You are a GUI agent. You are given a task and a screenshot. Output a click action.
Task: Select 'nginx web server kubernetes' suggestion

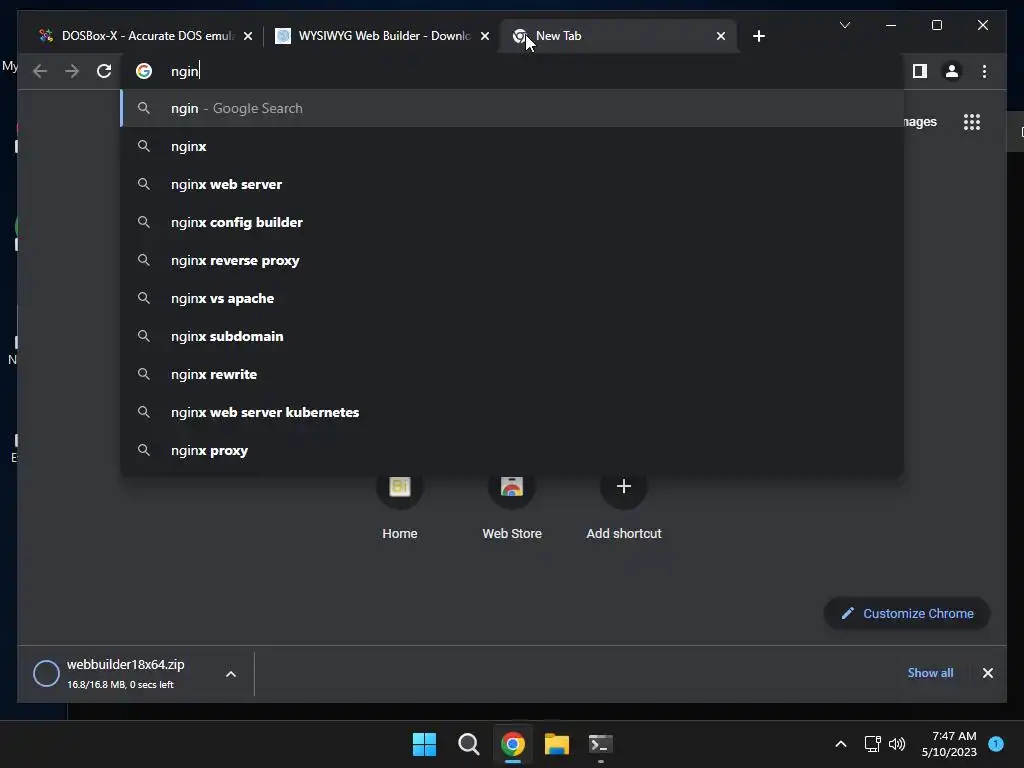513,412
